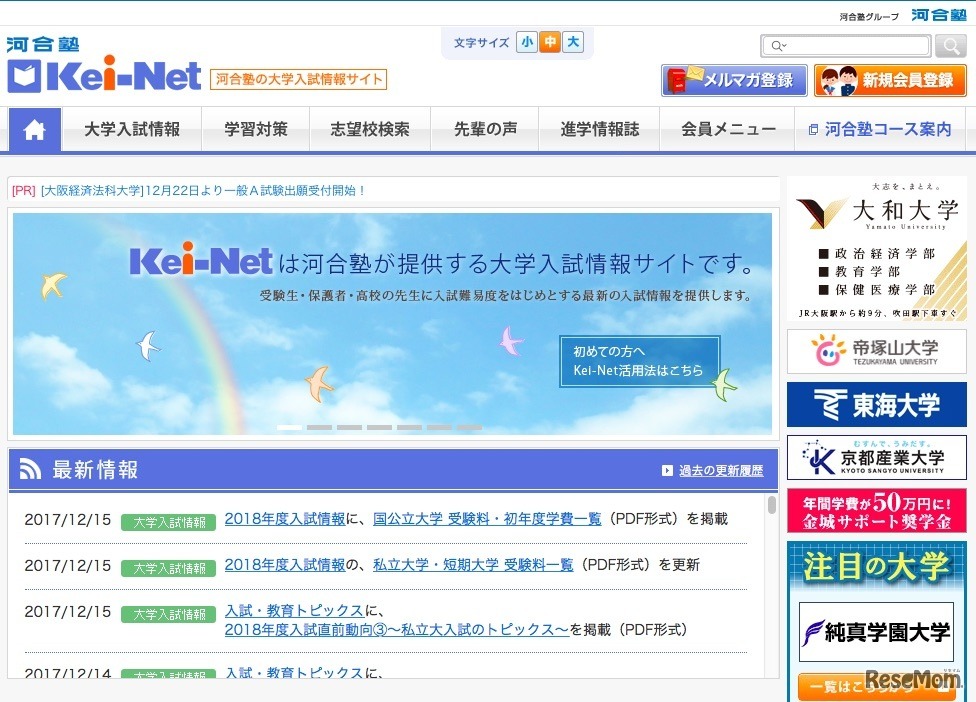Image resolution: width=976 pixels, height=702 pixels.
Task: Click the 大阪経済法科大学 PR link
Action: point(202,190)
